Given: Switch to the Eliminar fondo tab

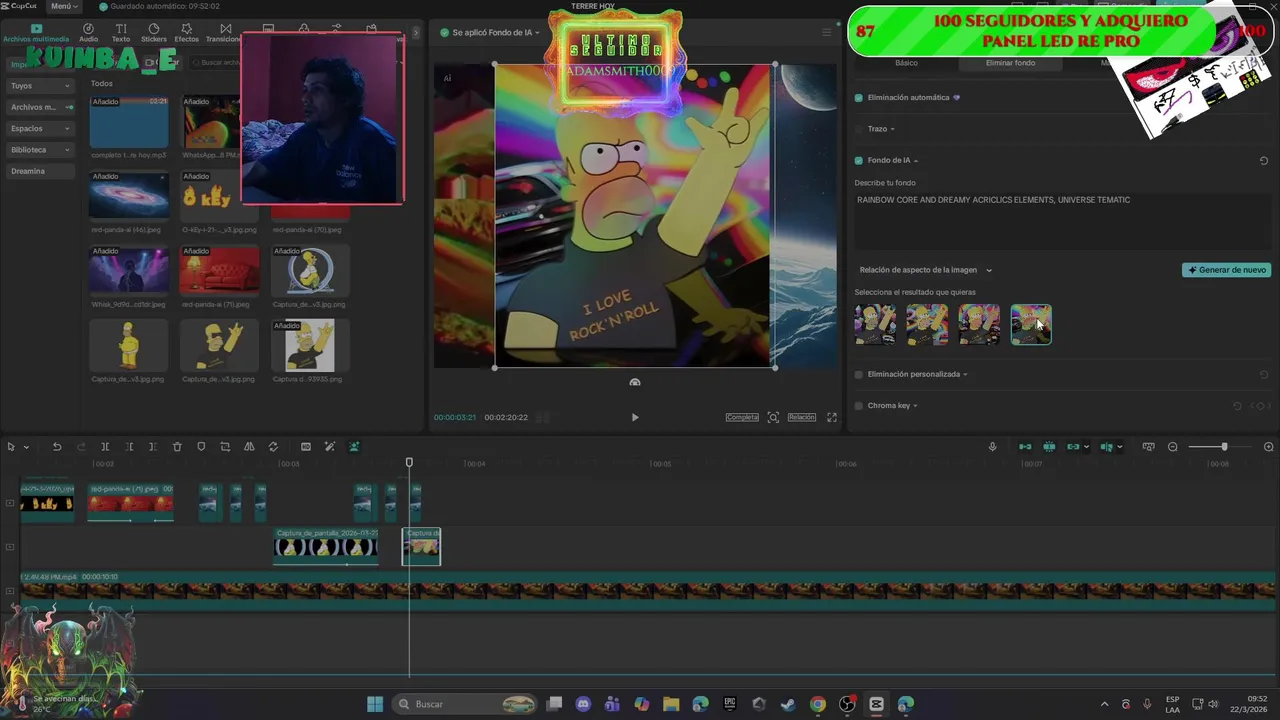Looking at the screenshot, I should tap(1011, 63).
